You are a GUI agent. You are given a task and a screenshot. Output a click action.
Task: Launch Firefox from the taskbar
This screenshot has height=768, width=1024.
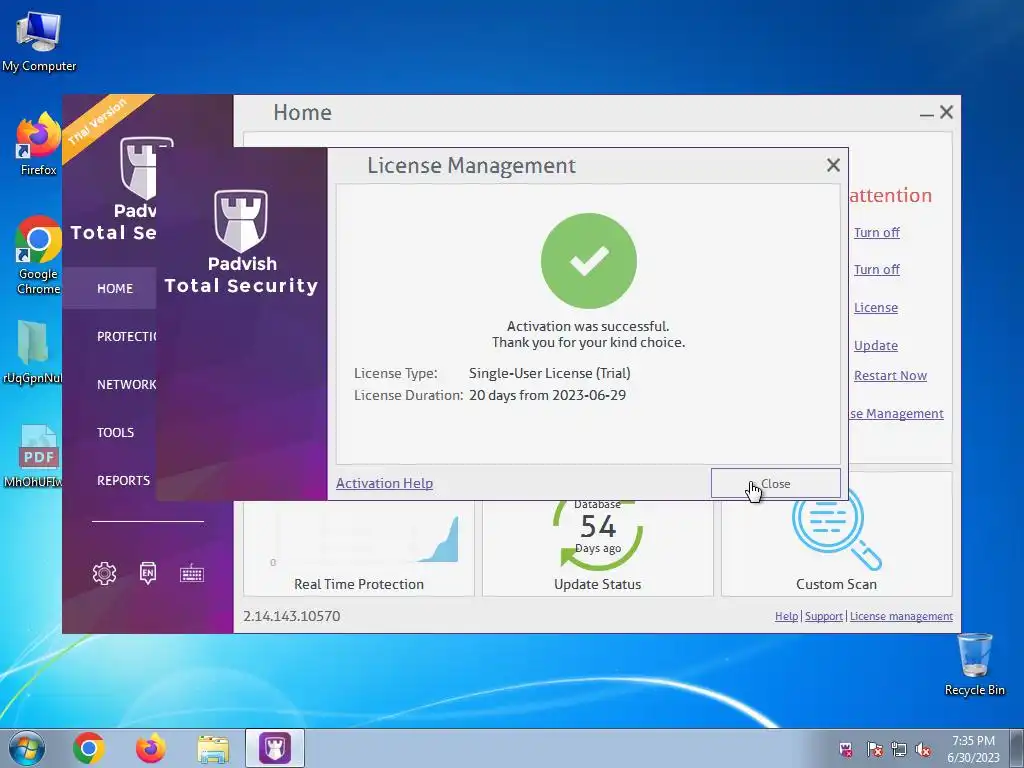tap(150, 748)
